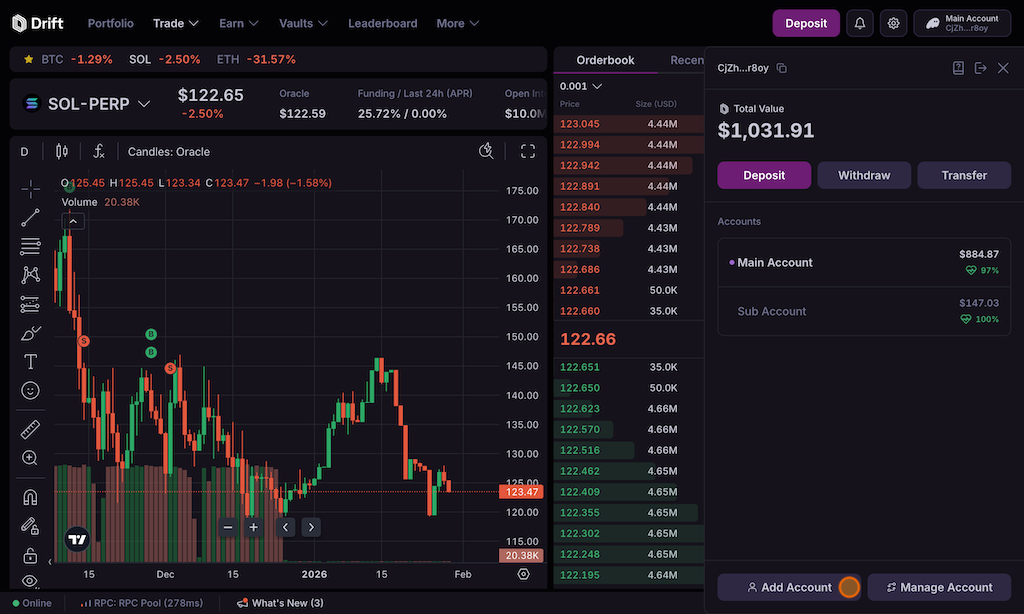This screenshot has height=614, width=1024.
Task: Enter fullscreen chart mode
Action: click(528, 152)
